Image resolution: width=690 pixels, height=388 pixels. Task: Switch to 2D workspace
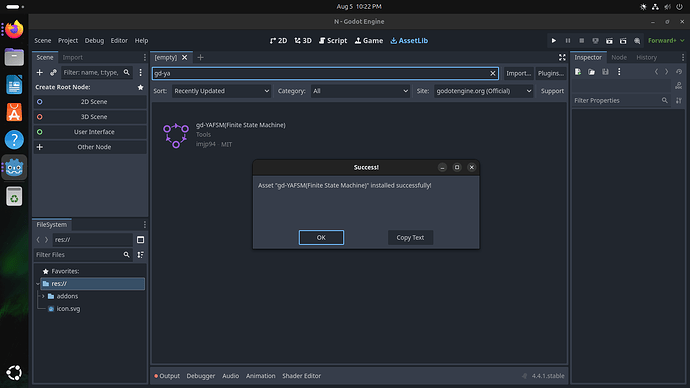(x=278, y=40)
